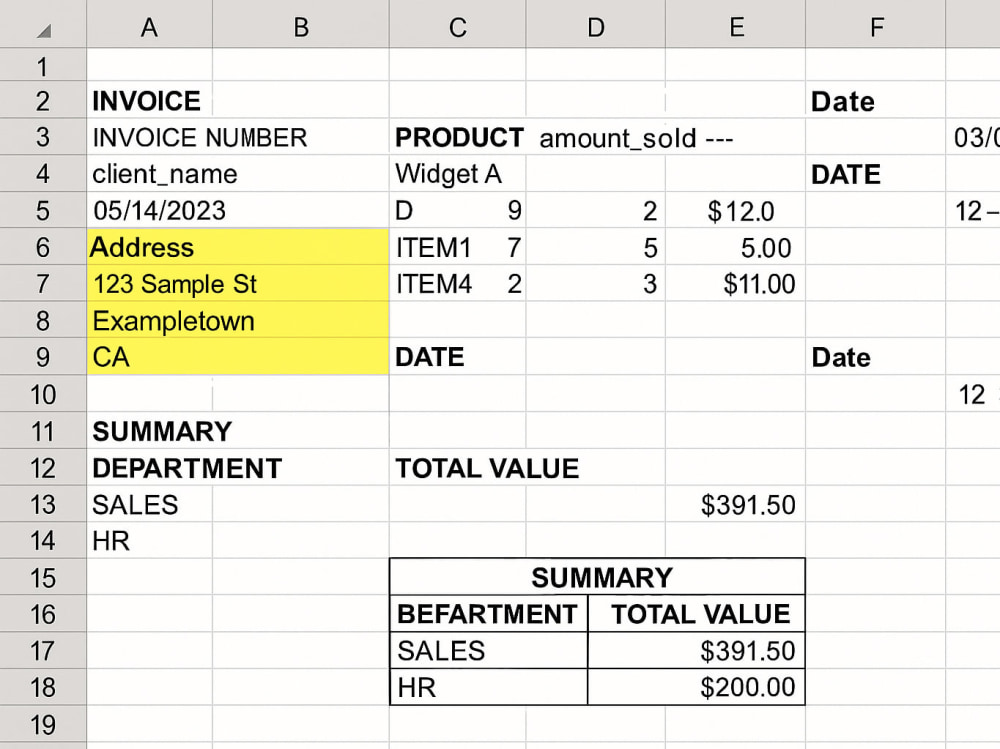
Task: Click the 123 Sample St cell
Action: click(x=238, y=283)
